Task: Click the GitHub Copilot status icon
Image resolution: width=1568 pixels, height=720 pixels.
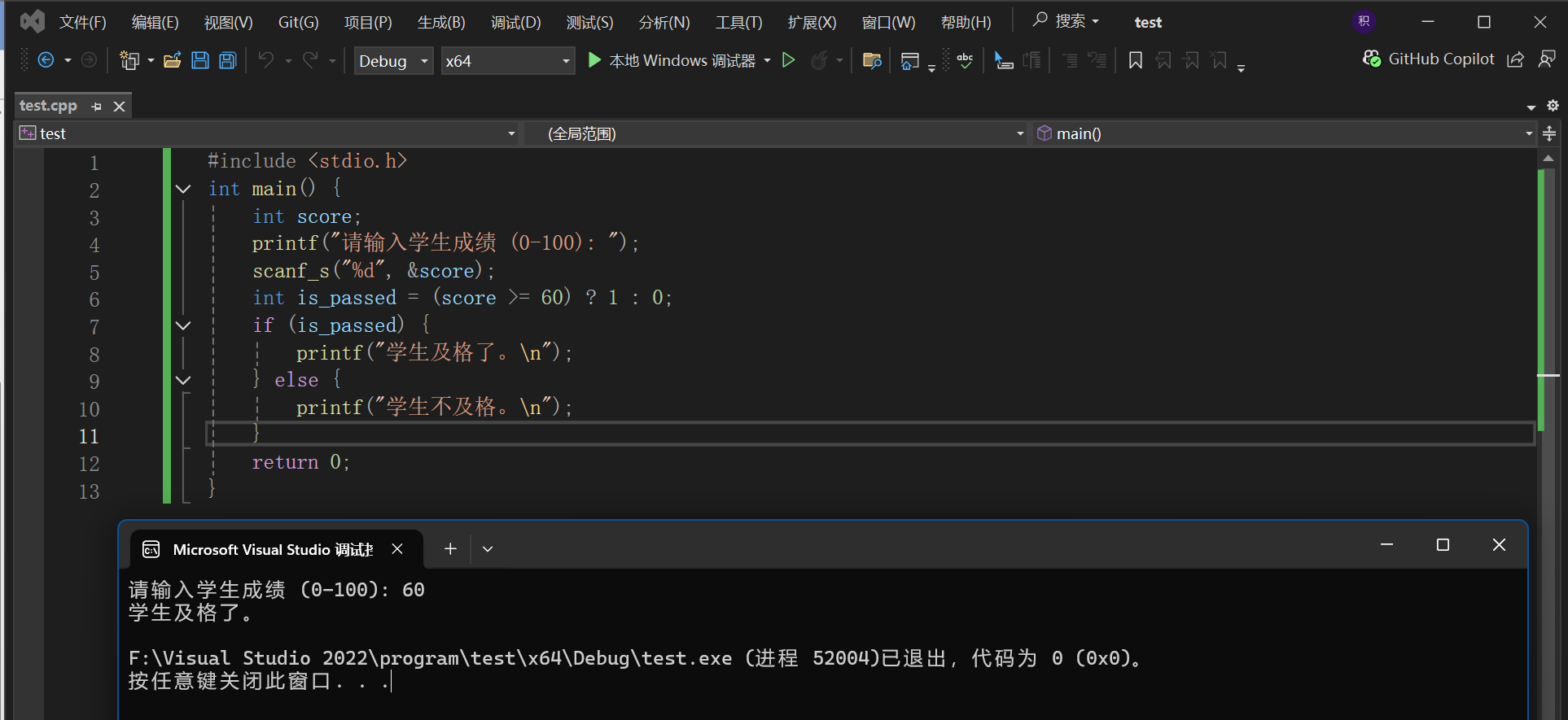Action: click(x=1372, y=59)
